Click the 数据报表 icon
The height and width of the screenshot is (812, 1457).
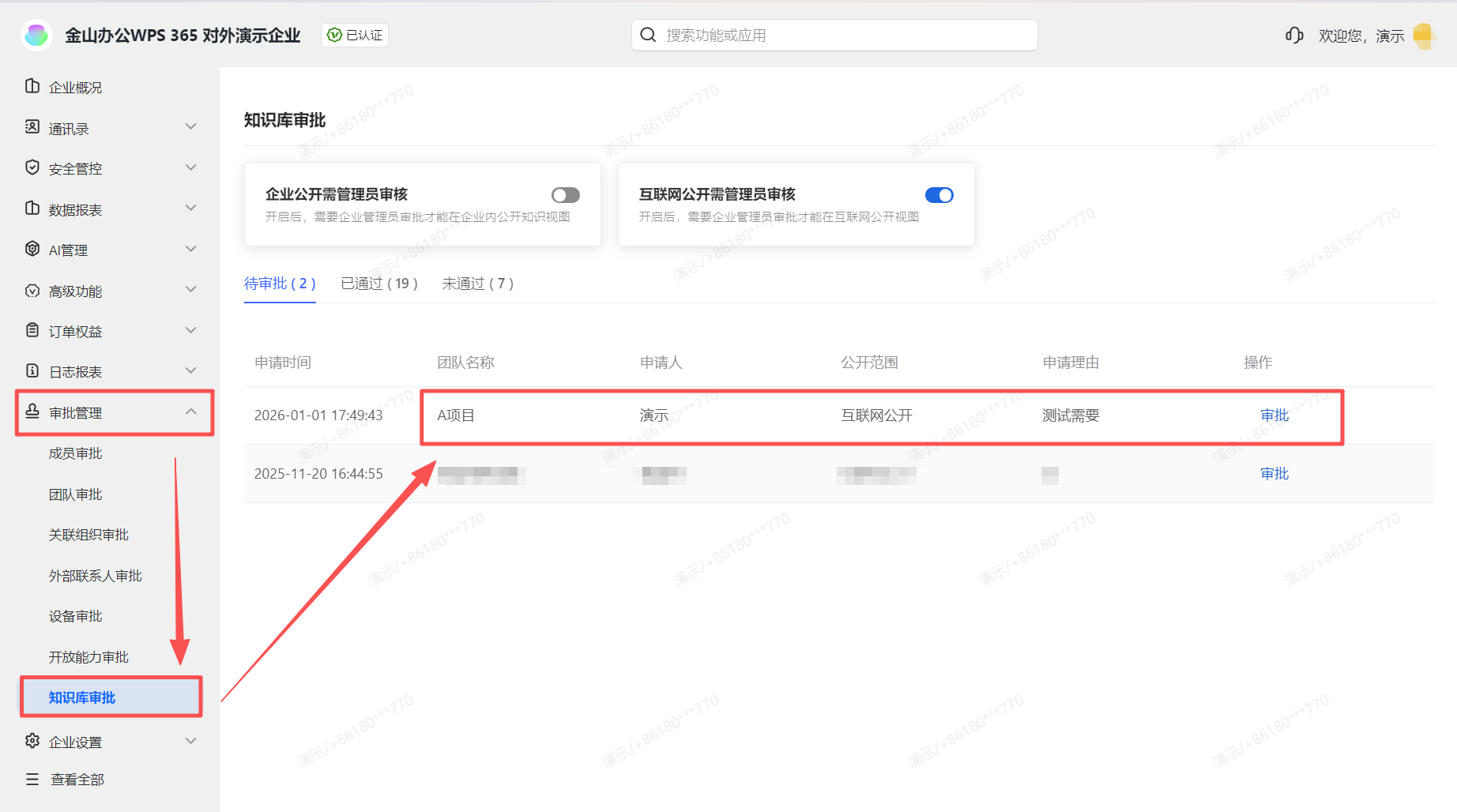[32, 209]
